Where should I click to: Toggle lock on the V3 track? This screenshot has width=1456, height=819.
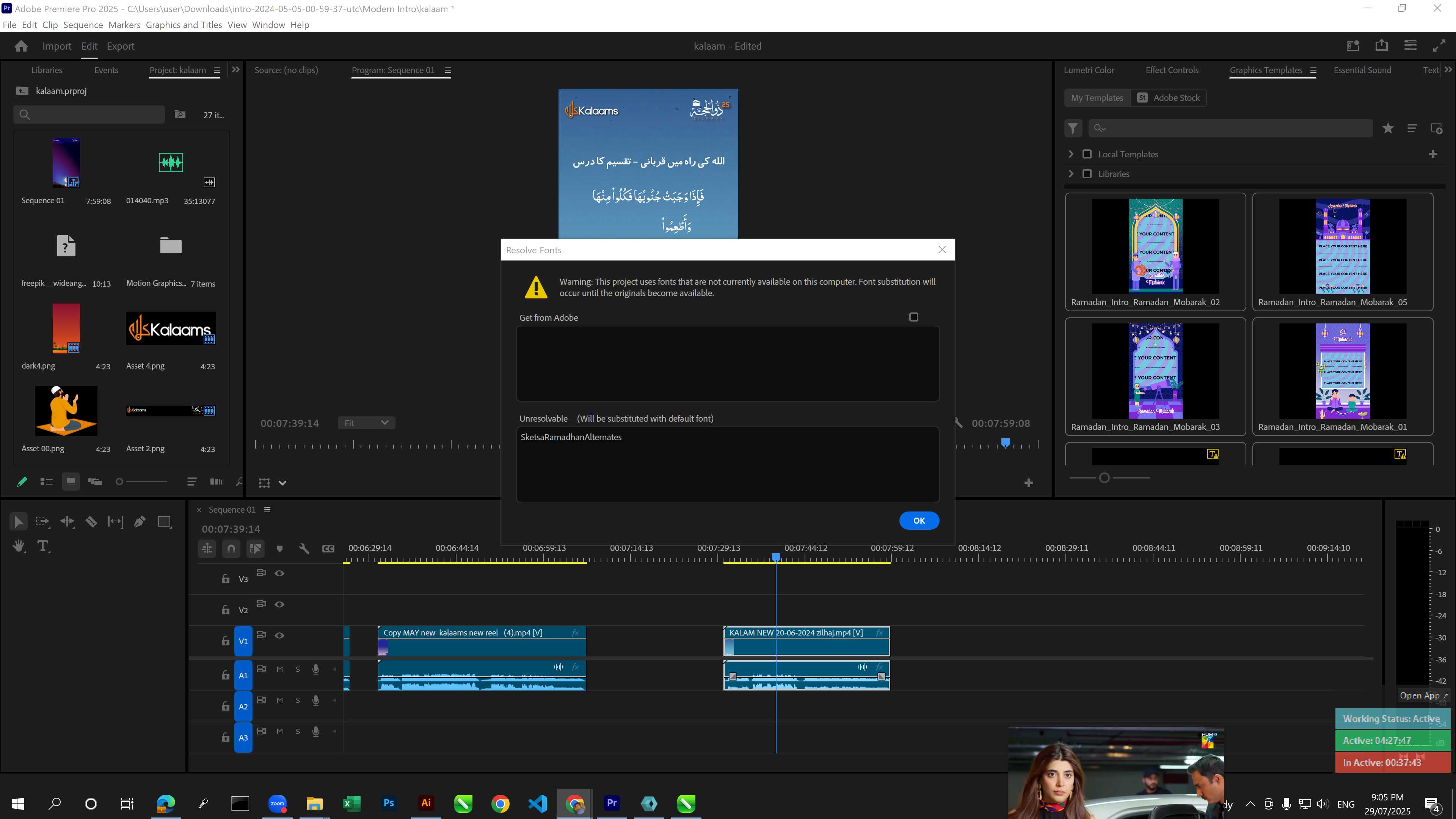pyautogui.click(x=226, y=579)
